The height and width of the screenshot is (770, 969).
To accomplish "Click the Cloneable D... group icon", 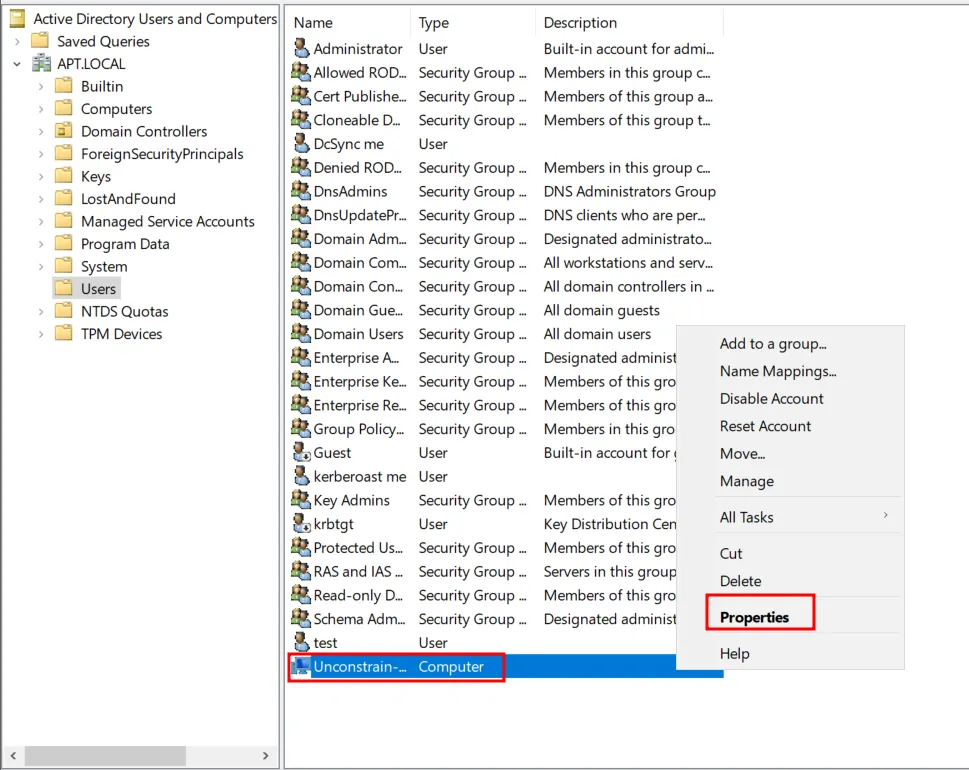I will pos(301,120).
